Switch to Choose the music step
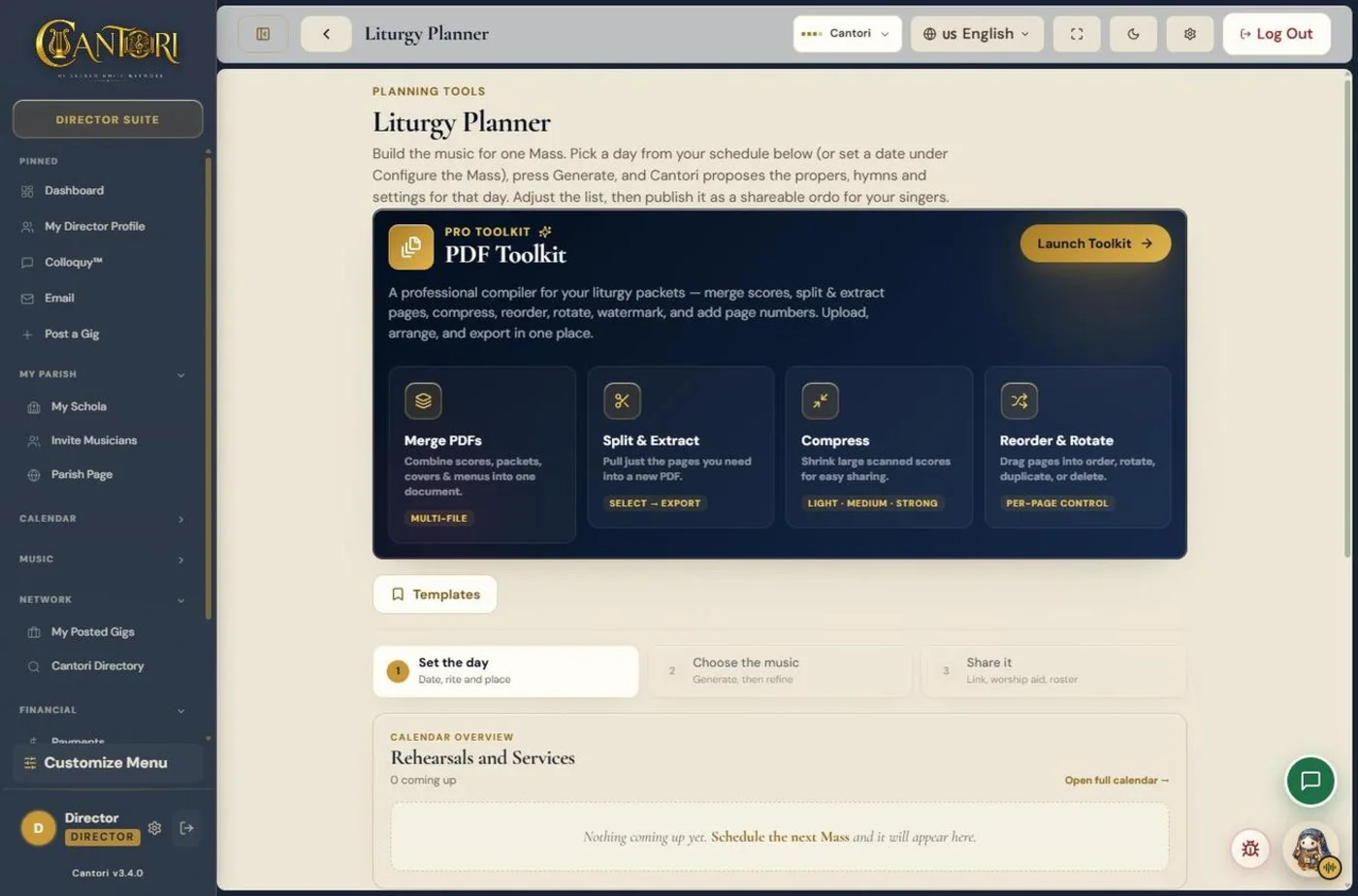This screenshot has width=1358, height=896. 780,671
